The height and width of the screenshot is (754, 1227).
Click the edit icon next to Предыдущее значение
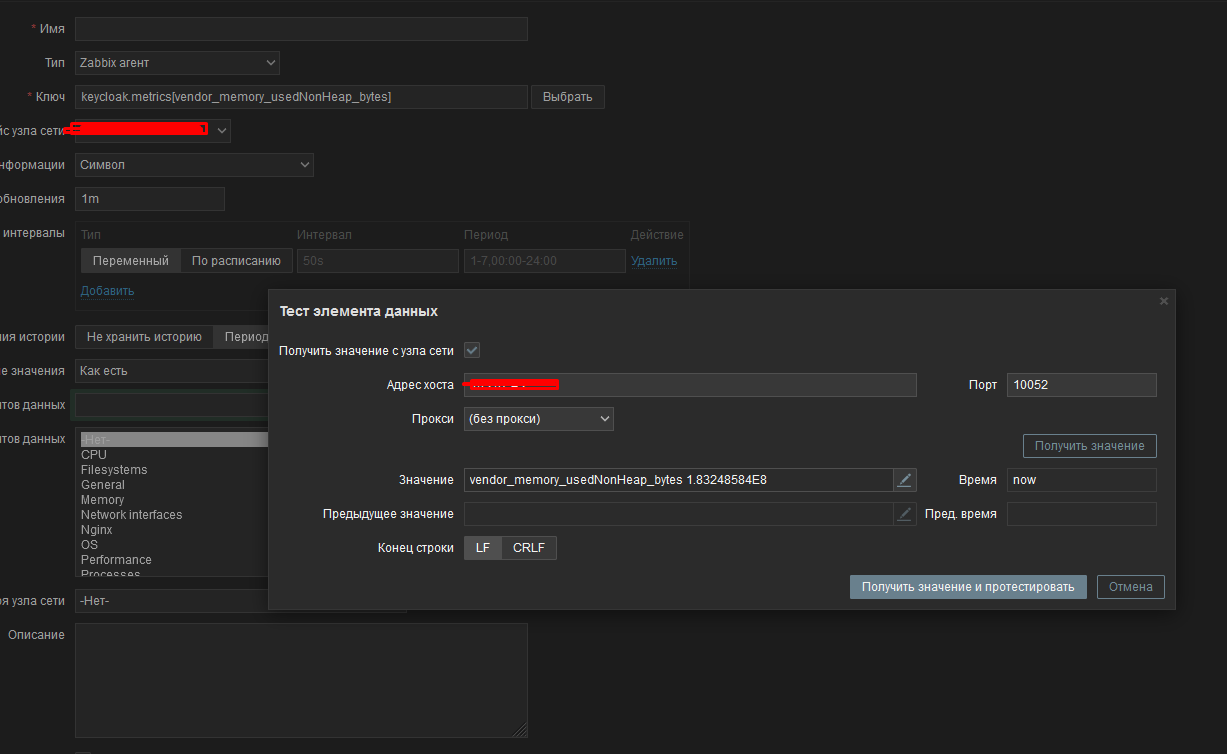[904, 513]
